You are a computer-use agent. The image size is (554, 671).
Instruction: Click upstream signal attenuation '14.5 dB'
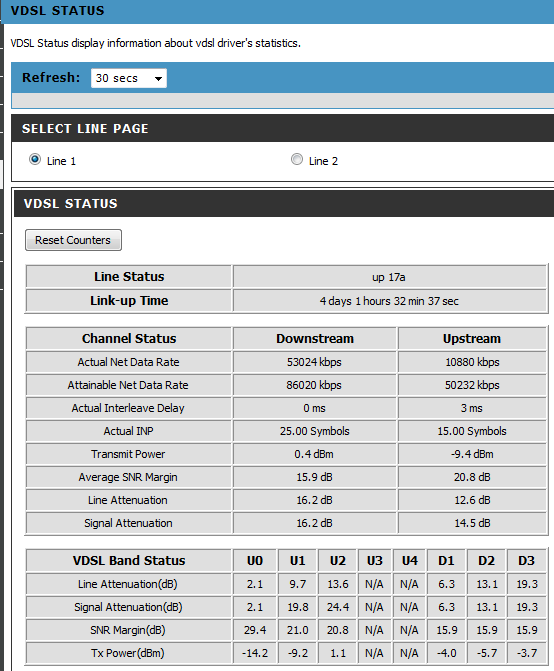472,523
